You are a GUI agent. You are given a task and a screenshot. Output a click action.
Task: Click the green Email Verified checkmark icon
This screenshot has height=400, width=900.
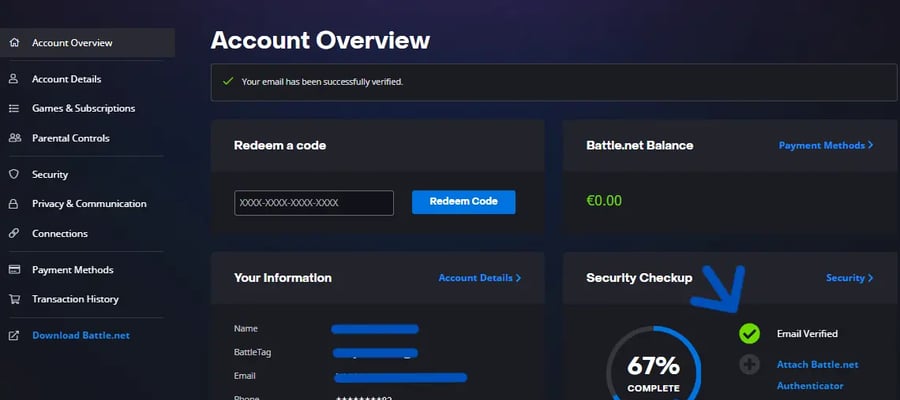(749, 333)
